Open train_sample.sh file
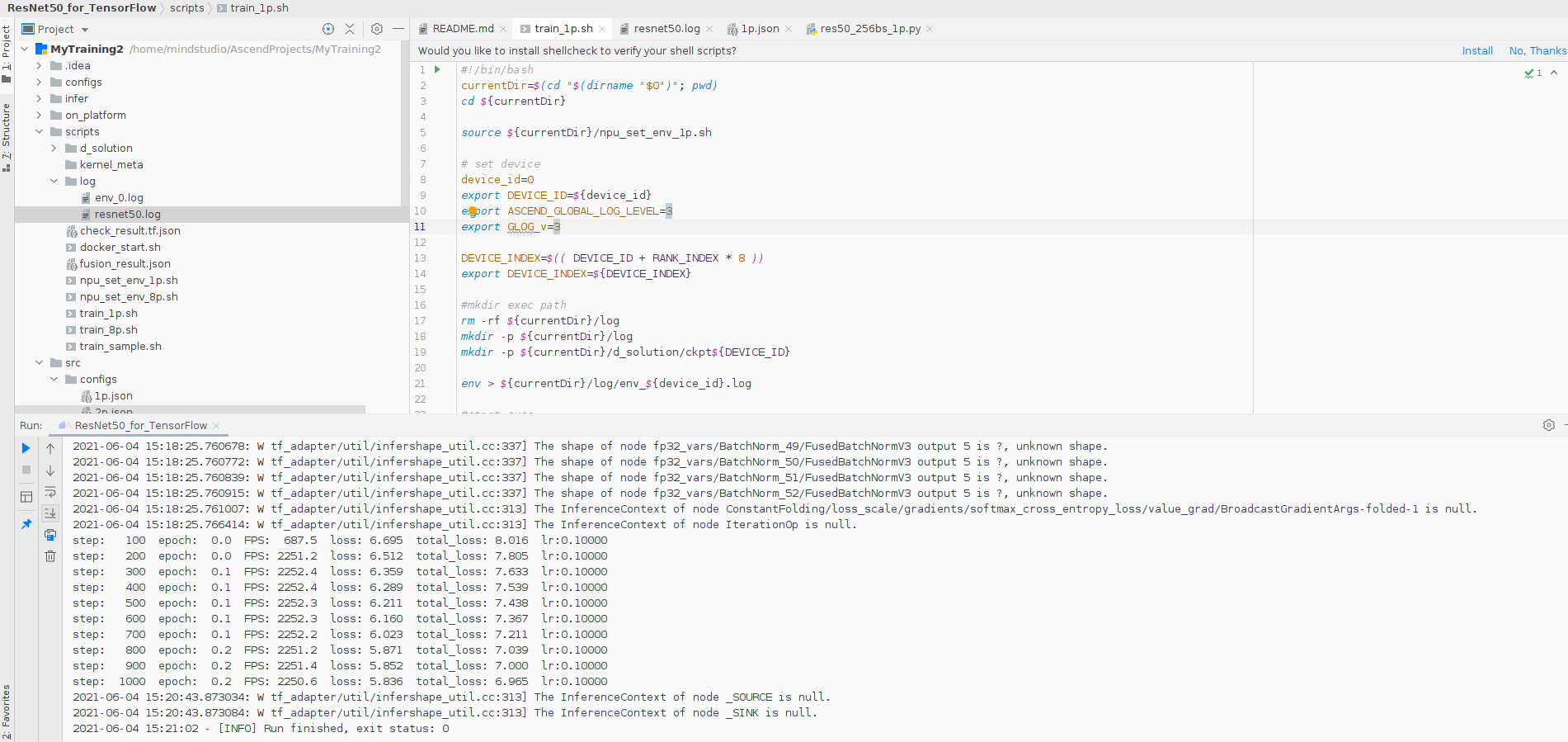 pyautogui.click(x=120, y=347)
